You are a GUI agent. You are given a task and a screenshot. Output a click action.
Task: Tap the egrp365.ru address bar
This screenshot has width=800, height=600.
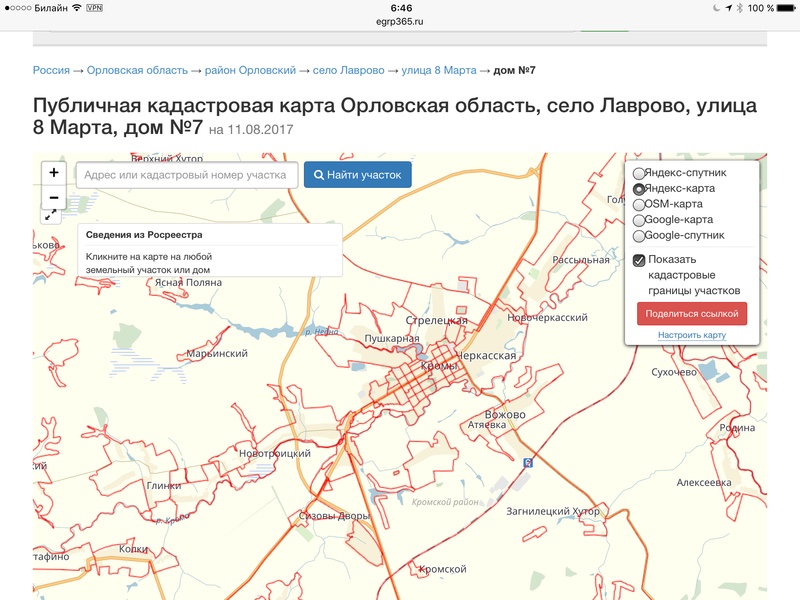[x=399, y=21]
